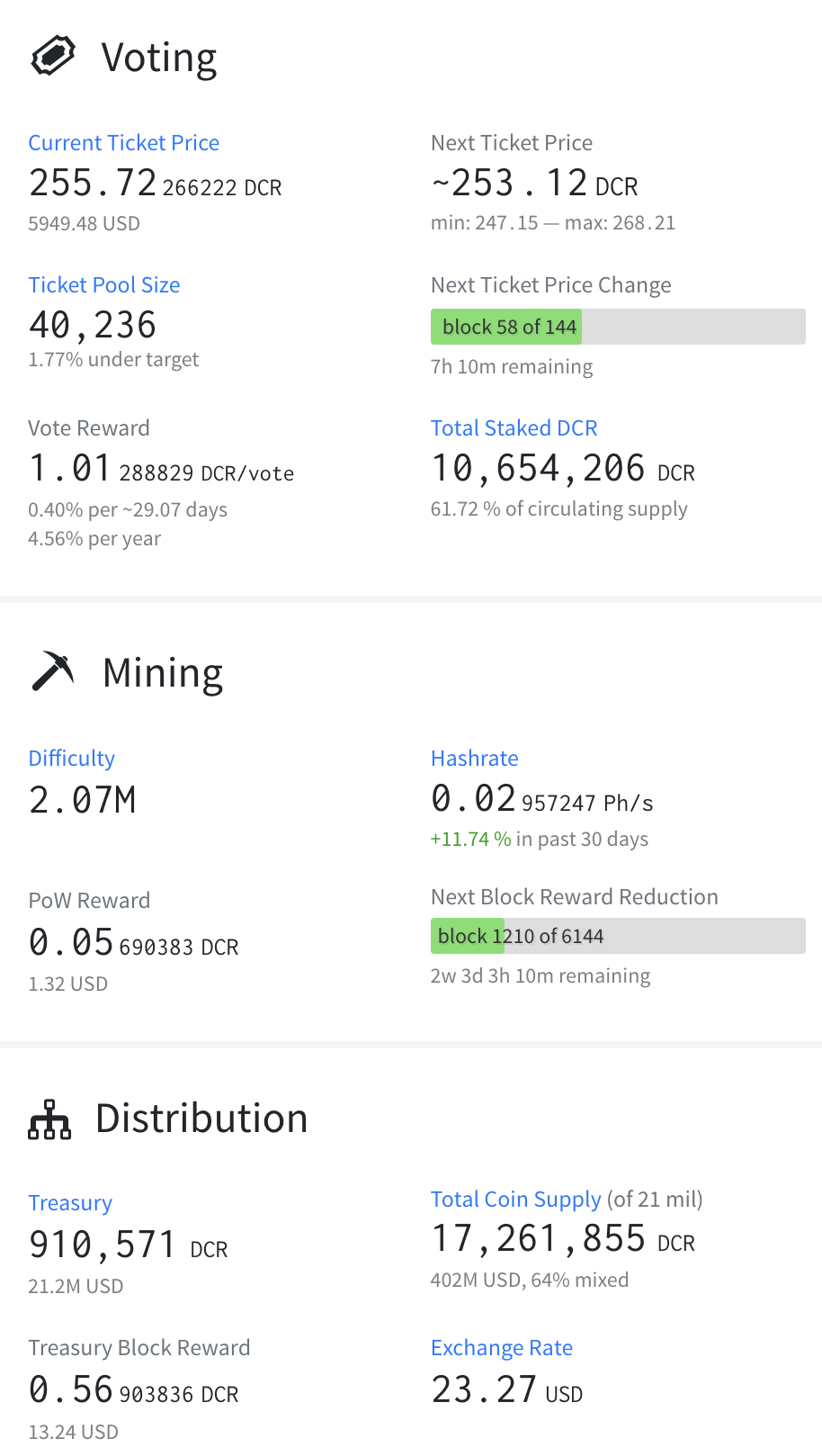The width and height of the screenshot is (822, 1456).
Task: Open the Total Coin Supply link
Action: tap(515, 1200)
